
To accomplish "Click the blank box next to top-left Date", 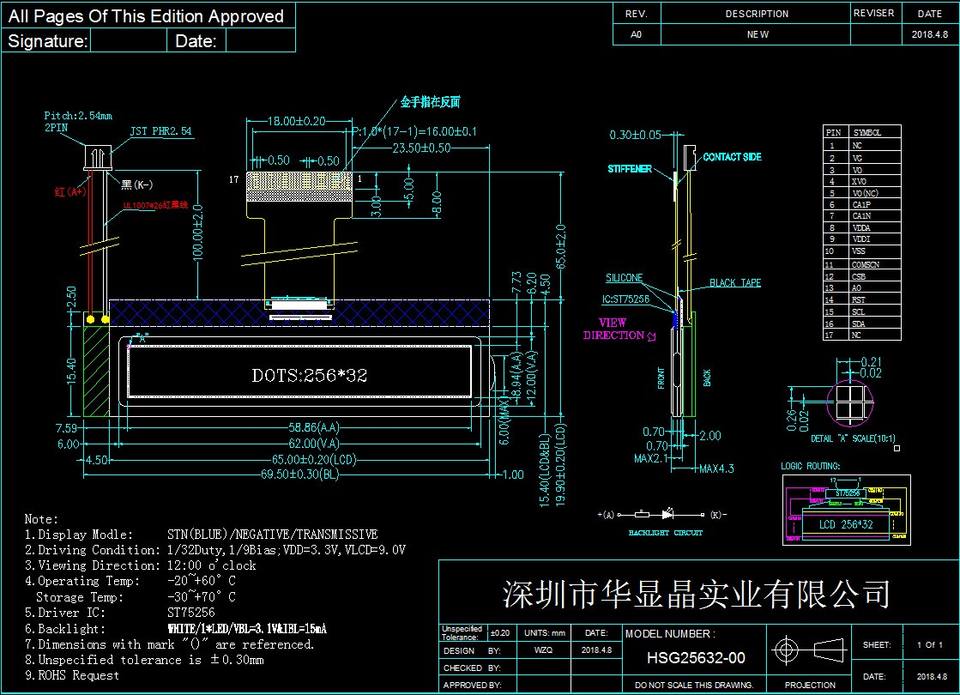I will (261, 41).
